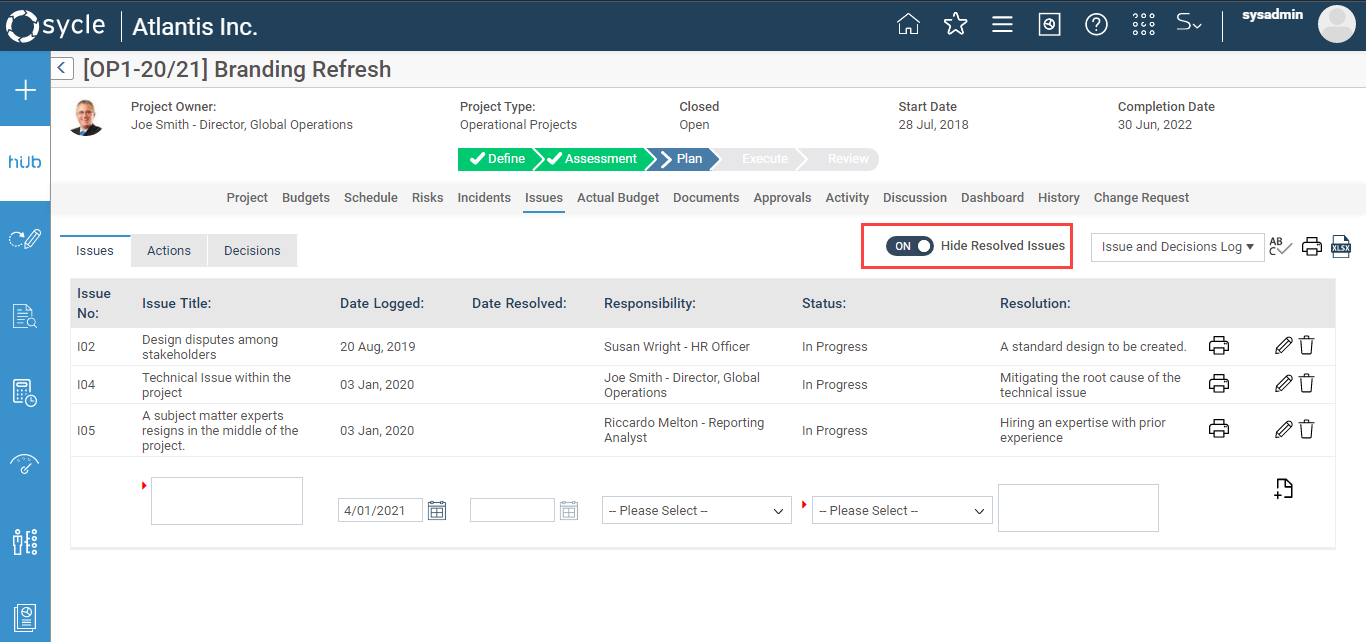The height and width of the screenshot is (642, 1366).
Task: Open the Activity tab
Action: (847, 198)
